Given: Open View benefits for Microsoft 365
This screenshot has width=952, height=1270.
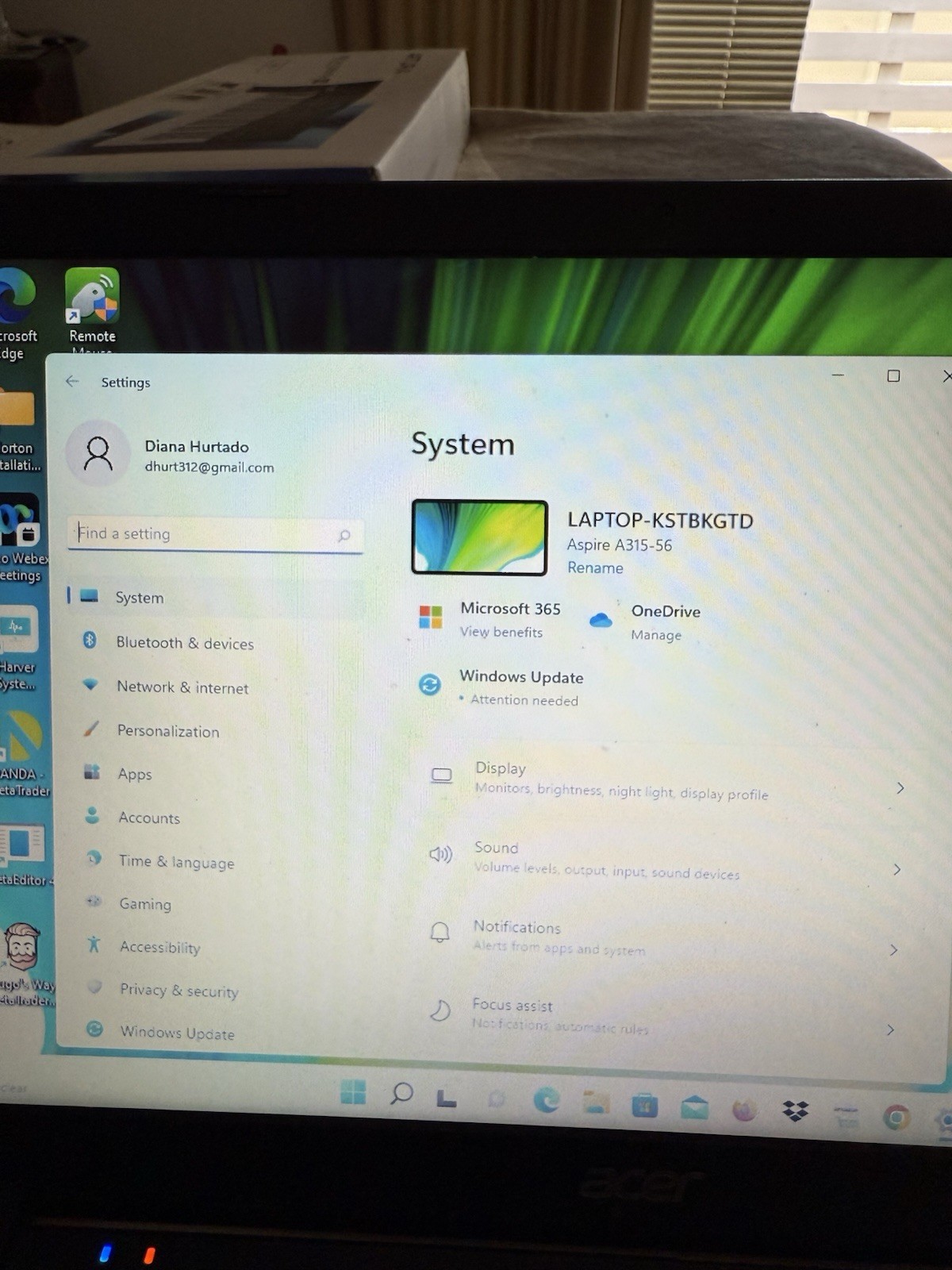Looking at the screenshot, I should coord(501,632).
